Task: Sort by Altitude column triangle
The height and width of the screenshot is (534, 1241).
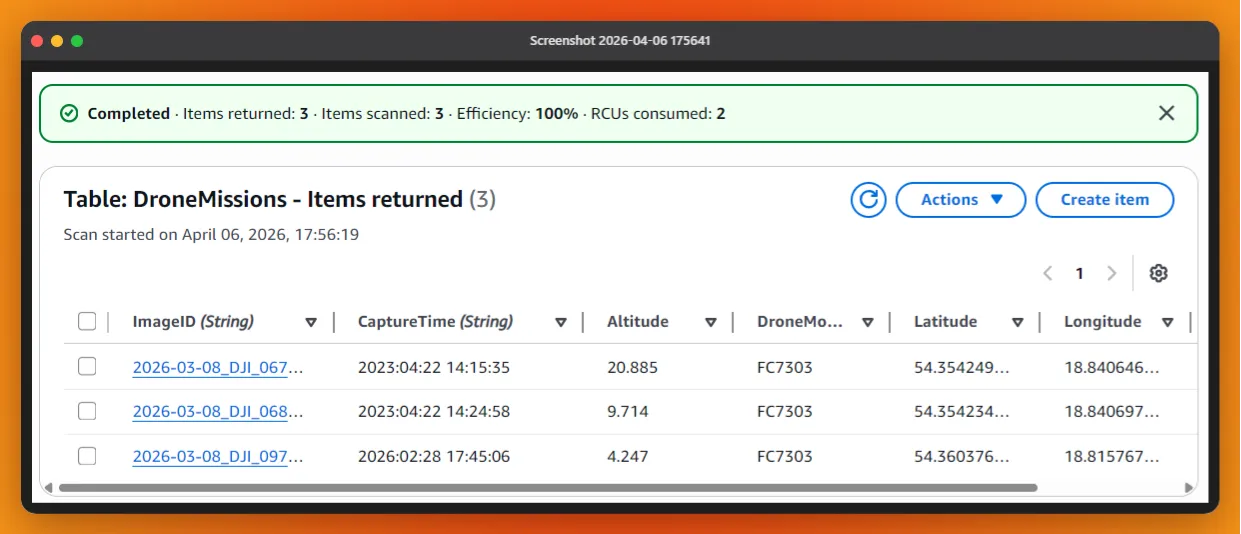Action: 711,322
